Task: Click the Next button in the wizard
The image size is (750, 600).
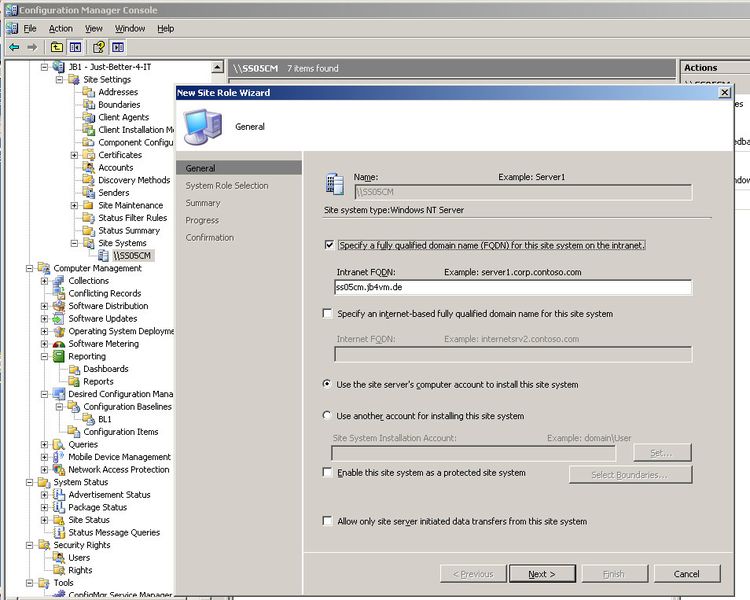Action: click(x=542, y=574)
